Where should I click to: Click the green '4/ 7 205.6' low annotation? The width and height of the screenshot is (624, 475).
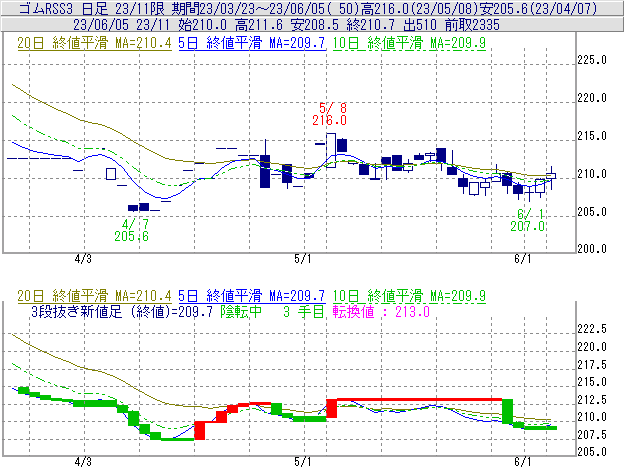click(132, 230)
